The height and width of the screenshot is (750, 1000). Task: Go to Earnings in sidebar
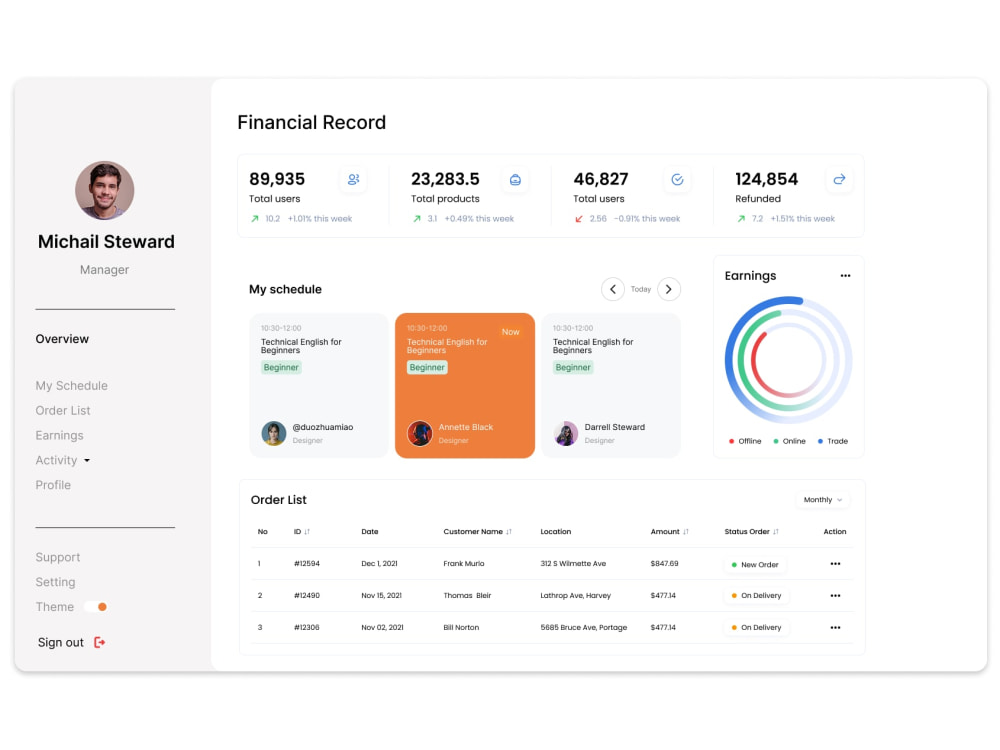(x=59, y=436)
